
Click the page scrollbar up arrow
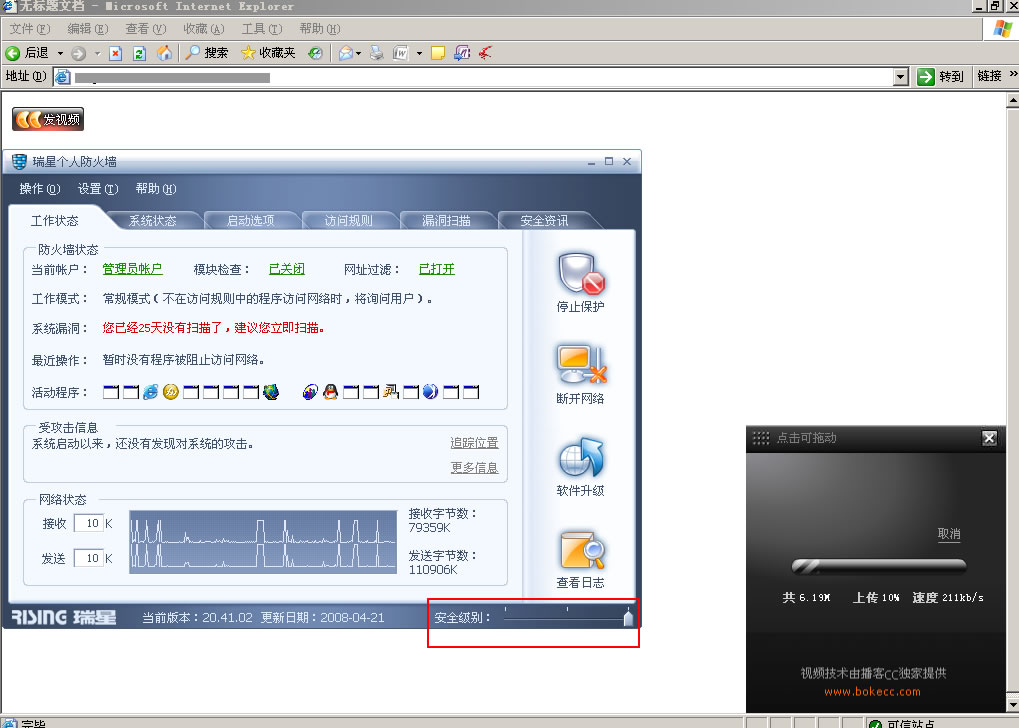pos(1013,100)
